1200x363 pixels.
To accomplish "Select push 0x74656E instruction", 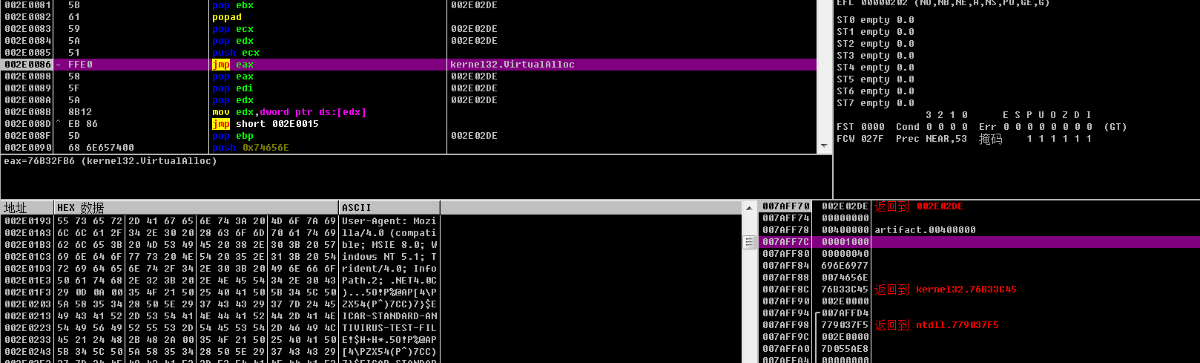I will (250, 147).
